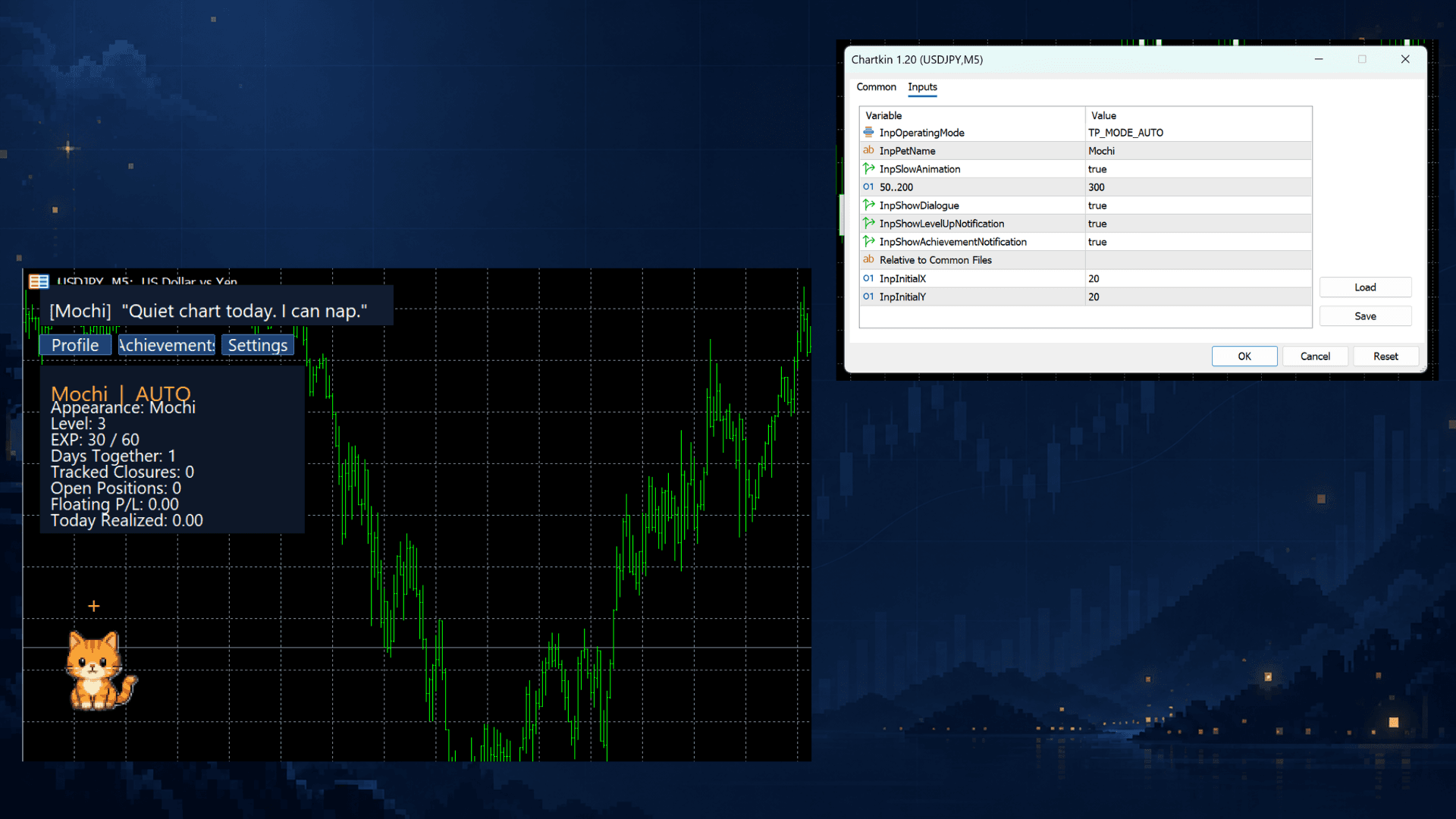
Task: Click the orange plus sign above the cat
Action: click(94, 606)
